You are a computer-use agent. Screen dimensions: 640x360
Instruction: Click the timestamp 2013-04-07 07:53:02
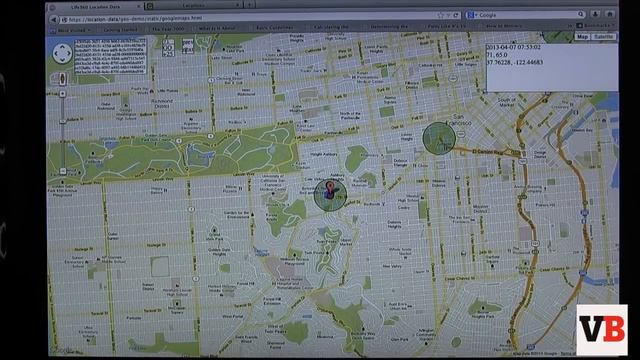pos(513,47)
